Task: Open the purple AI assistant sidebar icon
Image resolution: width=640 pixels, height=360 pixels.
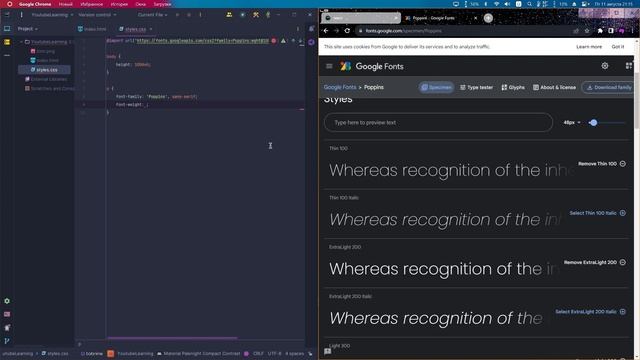Action: point(311,42)
